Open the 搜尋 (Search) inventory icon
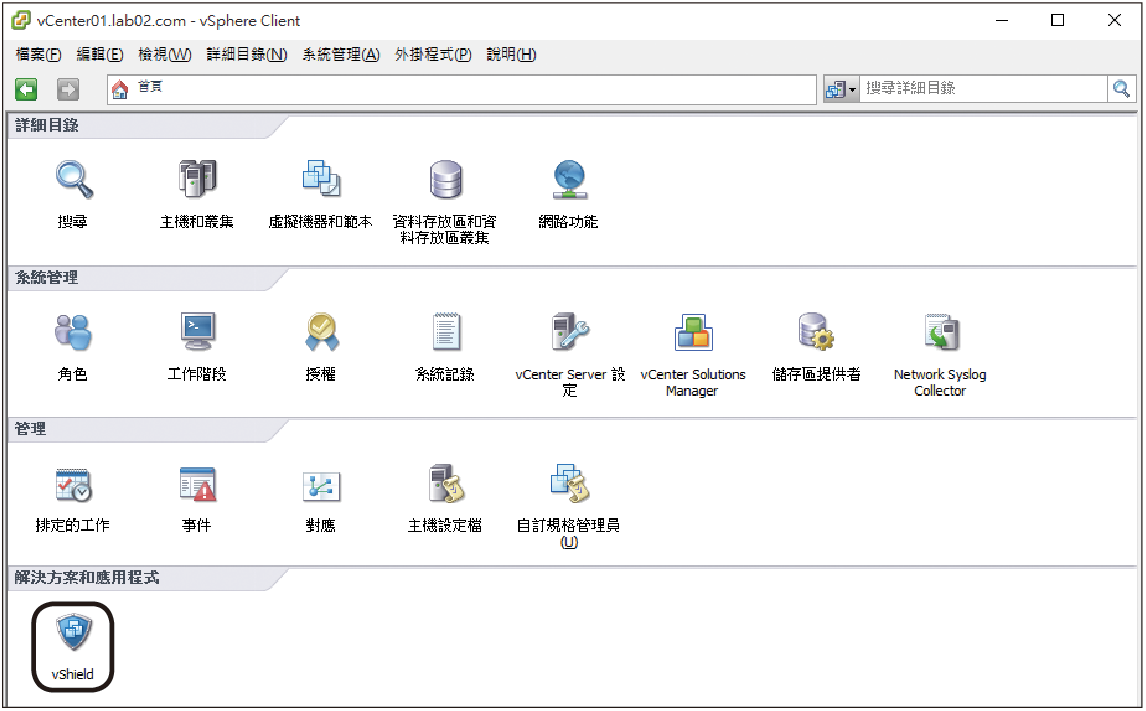The width and height of the screenshot is (1146, 711). coord(74,180)
